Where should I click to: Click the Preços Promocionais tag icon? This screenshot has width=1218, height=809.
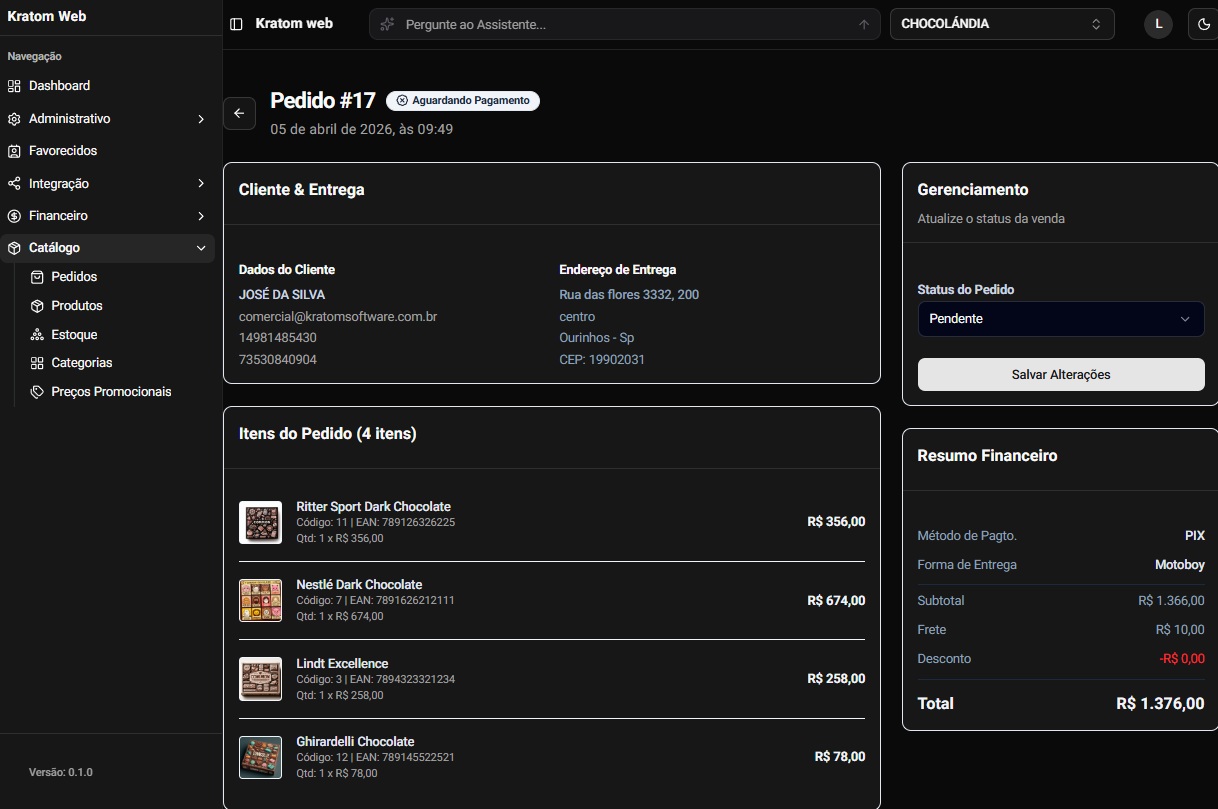37,392
